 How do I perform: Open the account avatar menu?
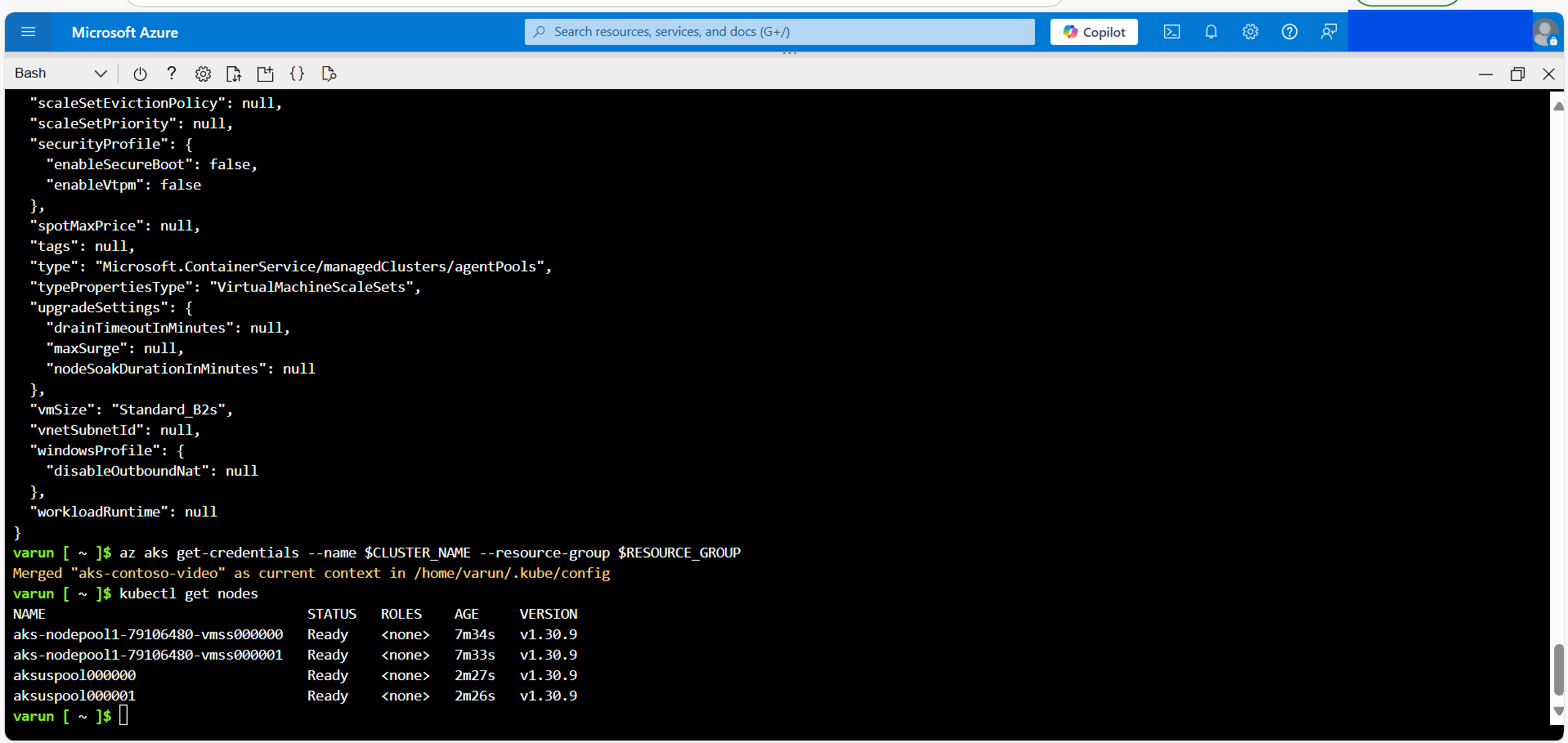pos(1544,33)
